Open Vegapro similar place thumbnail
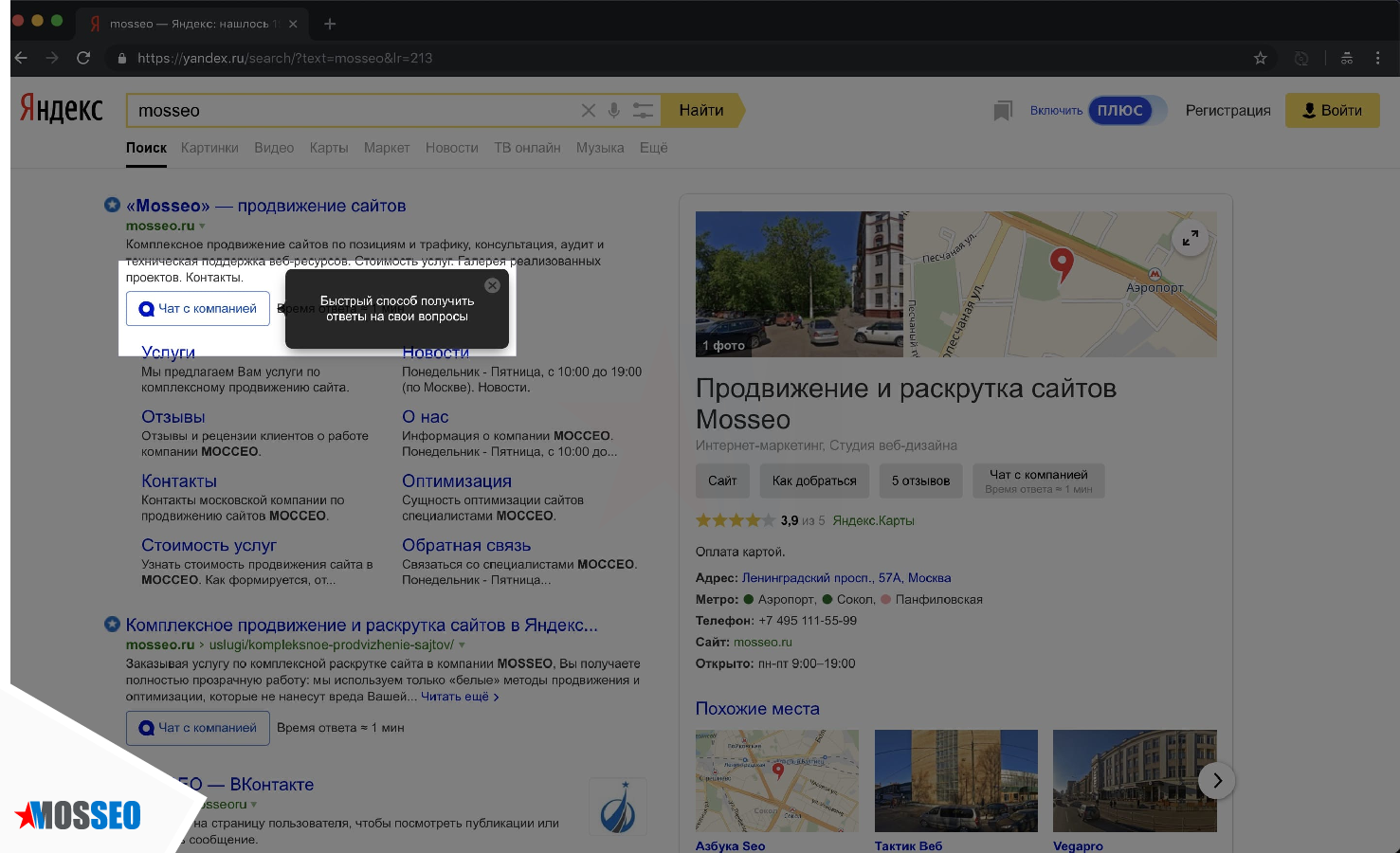The image size is (1400, 853). click(x=1135, y=781)
